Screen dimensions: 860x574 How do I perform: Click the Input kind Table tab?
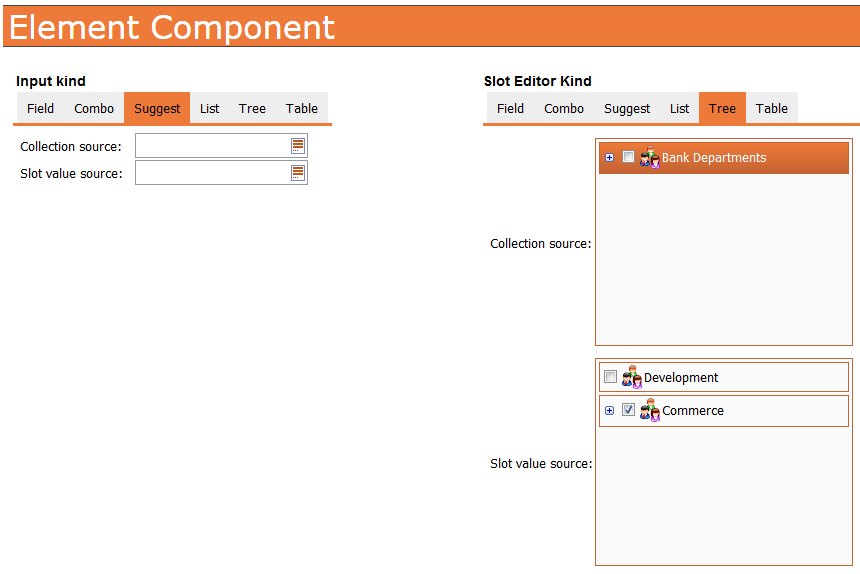tap(301, 108)
